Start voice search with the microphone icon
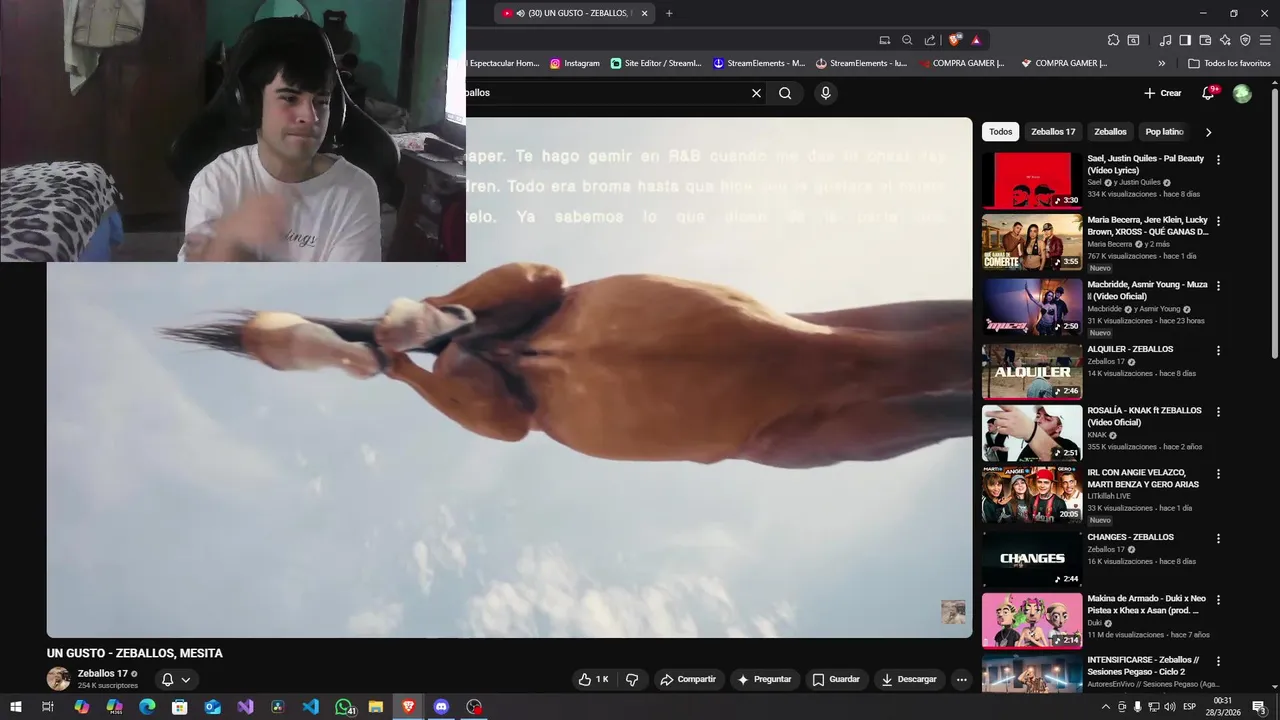Screen dimensions: 1280x720 pyautogui.click(x=825, y=93)
